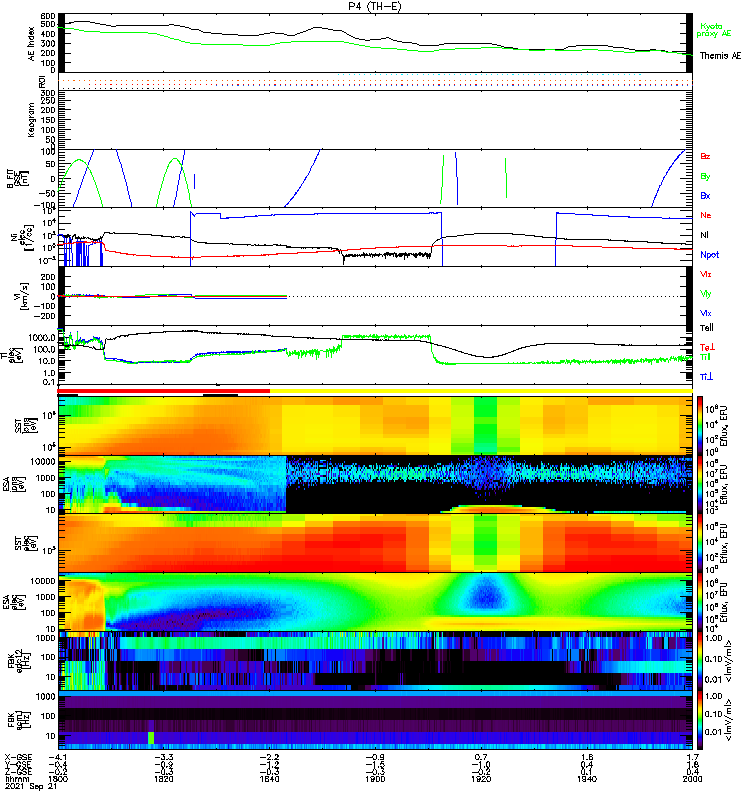
Task: Click the red "Bz" legend label
Action: coord(705,156)
